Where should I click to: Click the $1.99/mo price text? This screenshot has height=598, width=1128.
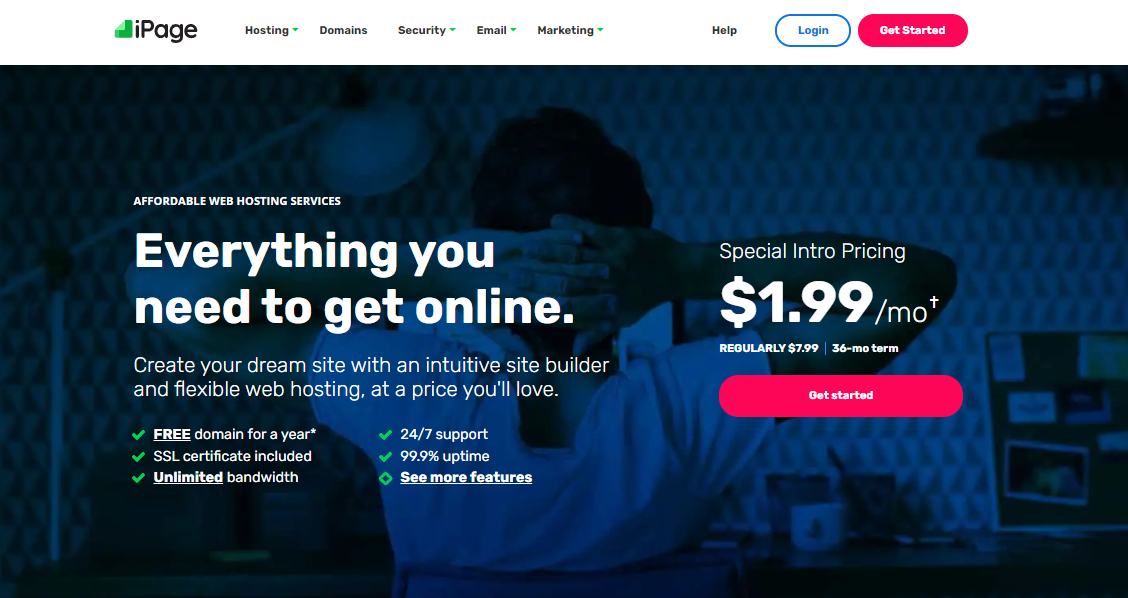point(829,304)
